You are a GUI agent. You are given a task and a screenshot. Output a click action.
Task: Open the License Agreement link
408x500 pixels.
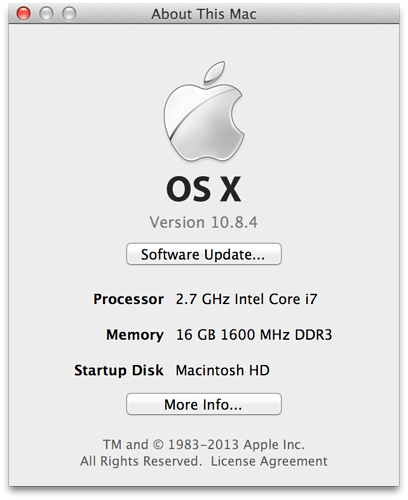click(x=269, y=461)
